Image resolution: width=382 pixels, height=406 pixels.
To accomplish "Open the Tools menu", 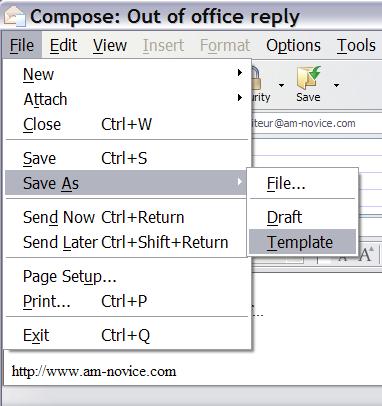I will [x=356, y=45].
